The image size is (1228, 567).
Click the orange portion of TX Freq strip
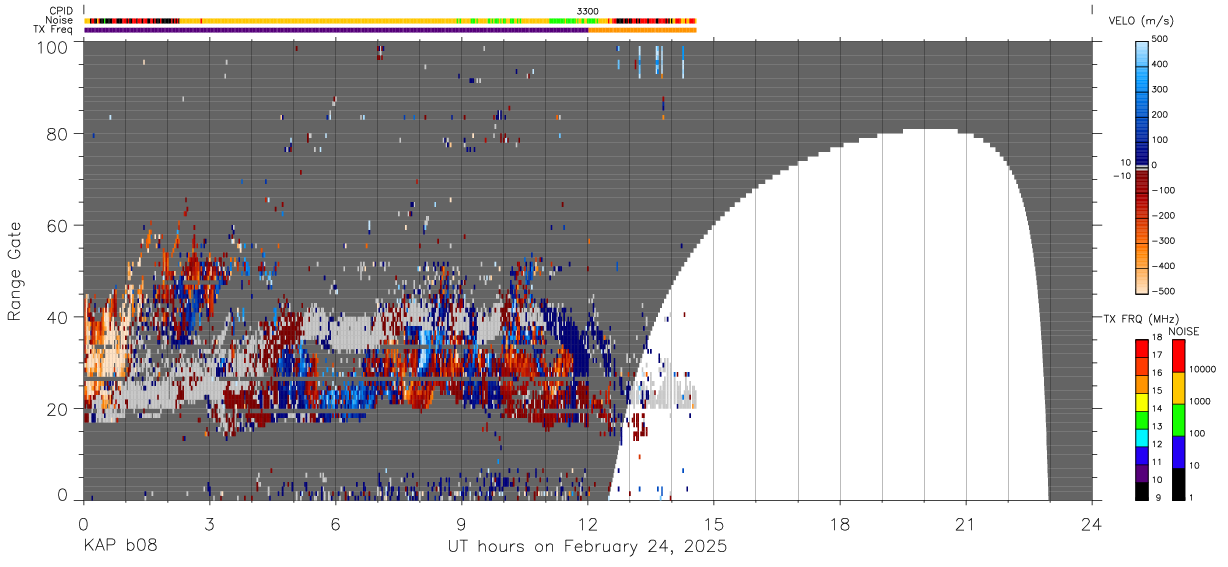pos(642,29)
